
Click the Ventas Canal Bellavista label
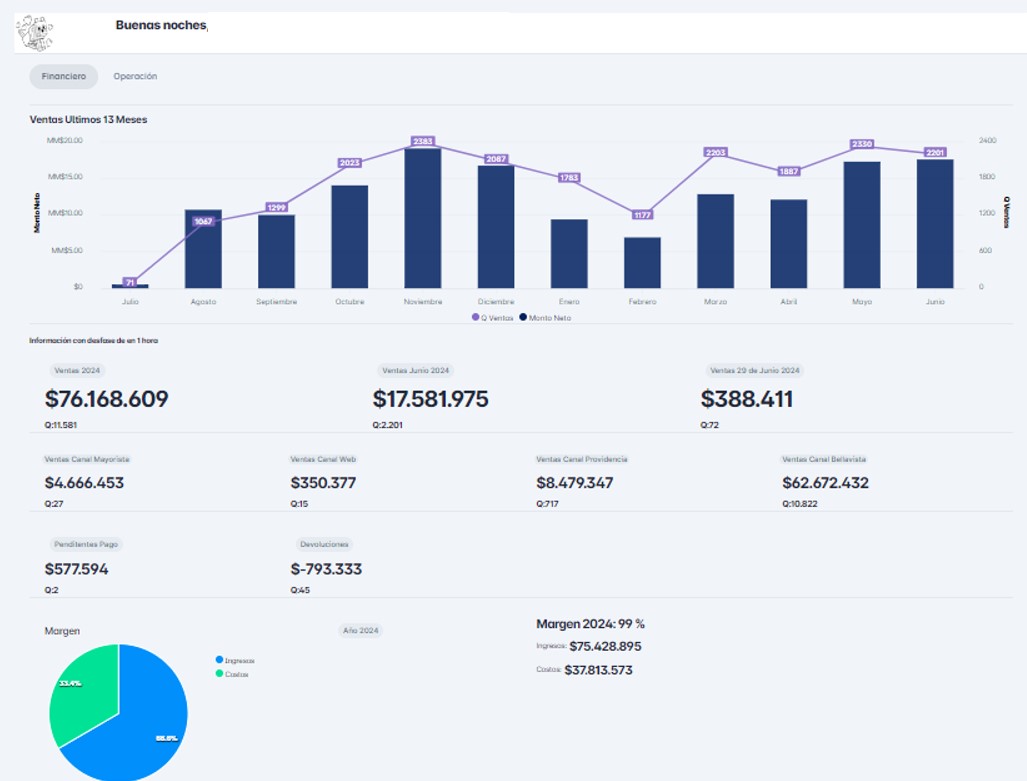coord(824,459)
